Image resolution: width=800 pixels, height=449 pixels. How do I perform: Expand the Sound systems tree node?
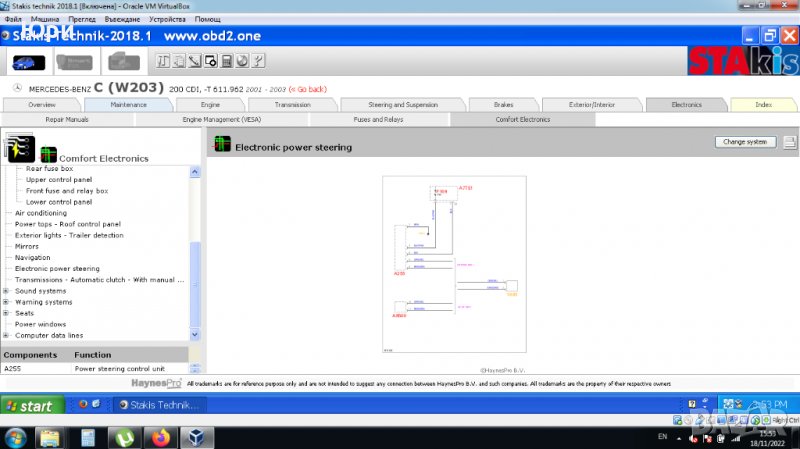pyautogui.click(x=7, y=291)
